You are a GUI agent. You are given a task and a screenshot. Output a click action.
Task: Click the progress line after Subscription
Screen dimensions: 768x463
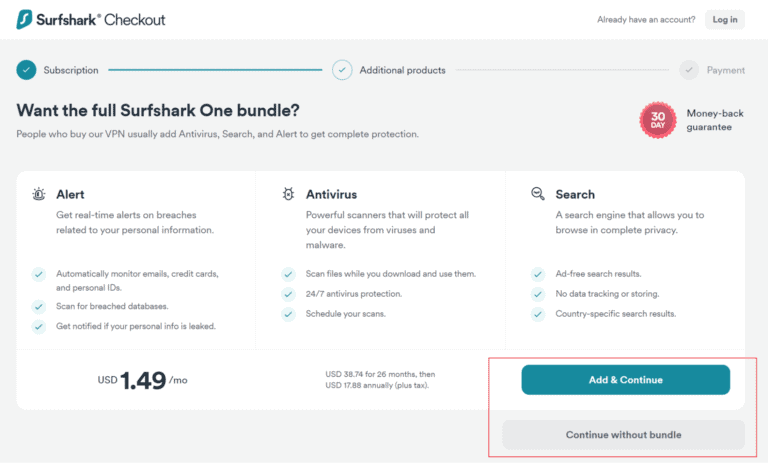[215, 70]
